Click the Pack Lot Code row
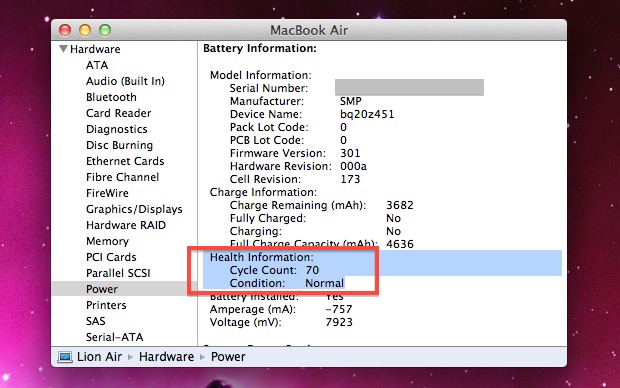The width and height of the screenshot is (620, 388). (288, 127)
